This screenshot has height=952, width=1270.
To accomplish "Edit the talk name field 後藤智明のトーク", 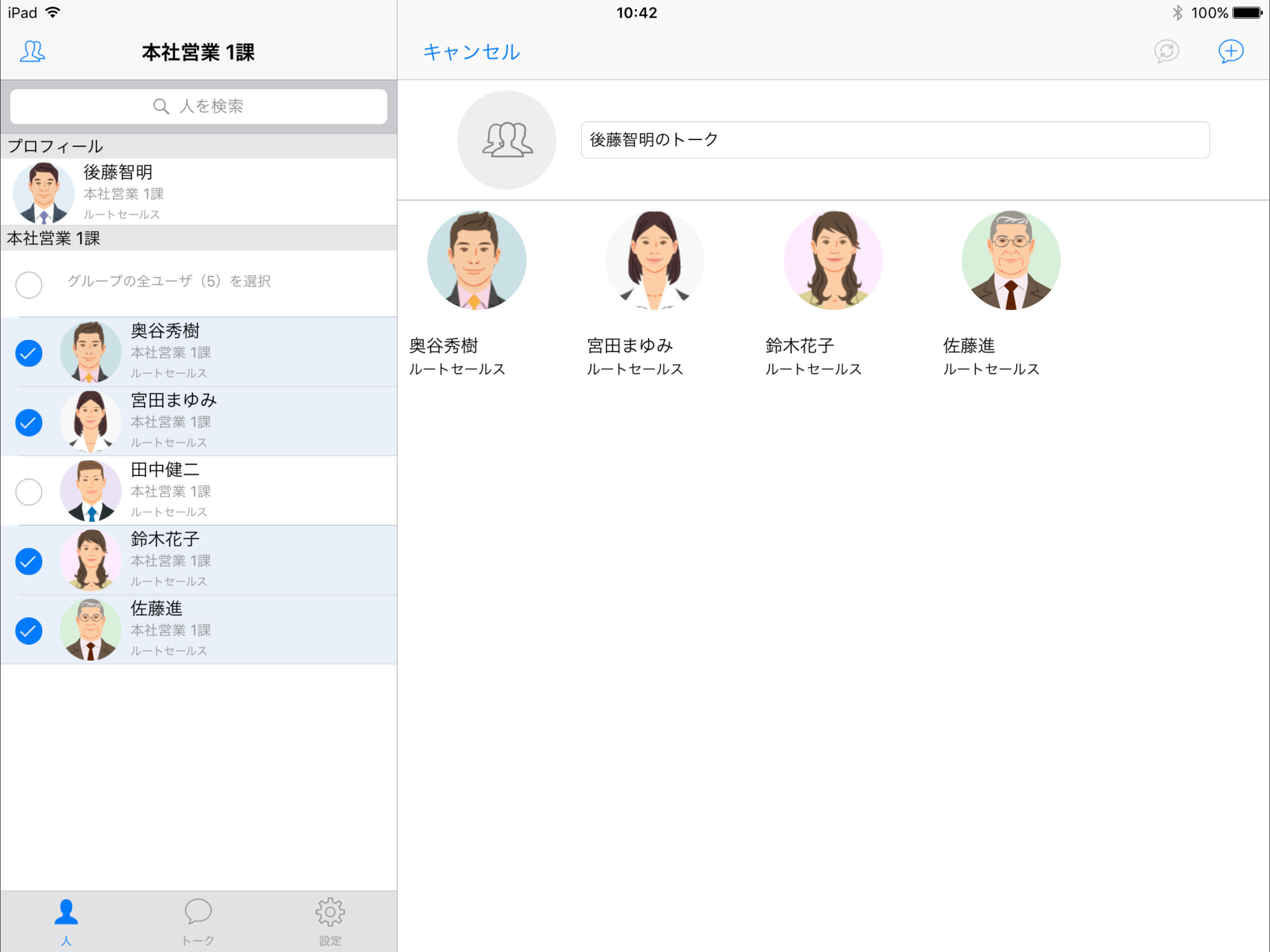I will 895,140.
